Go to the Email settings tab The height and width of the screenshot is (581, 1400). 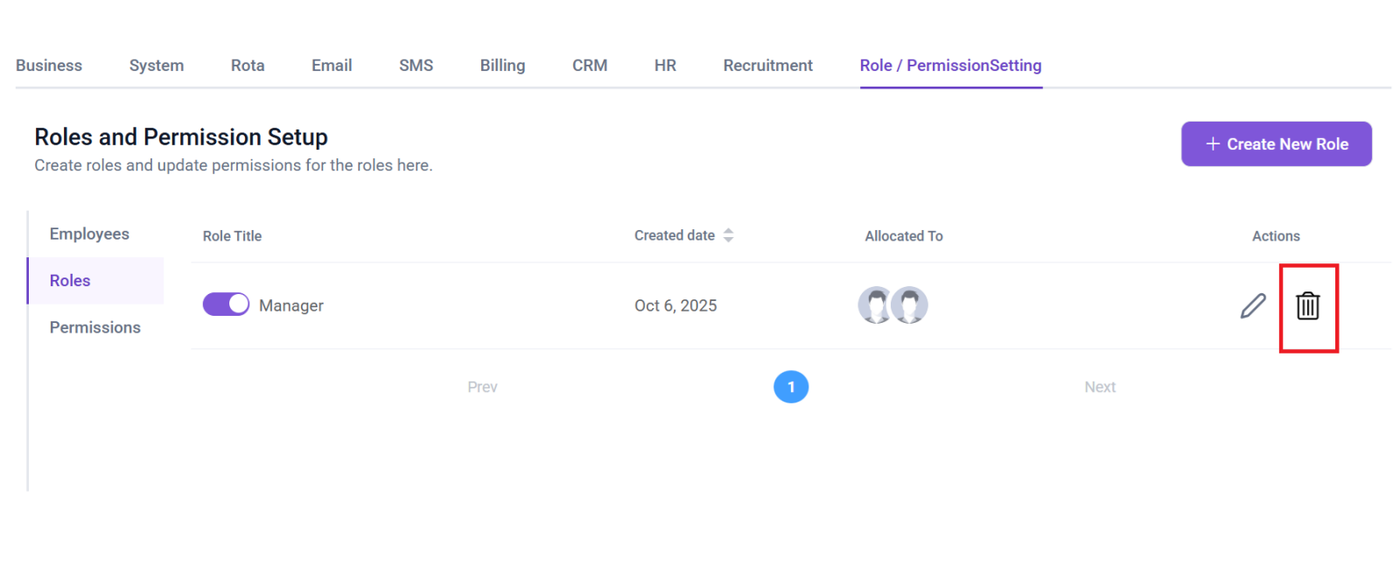coord(331,66)
